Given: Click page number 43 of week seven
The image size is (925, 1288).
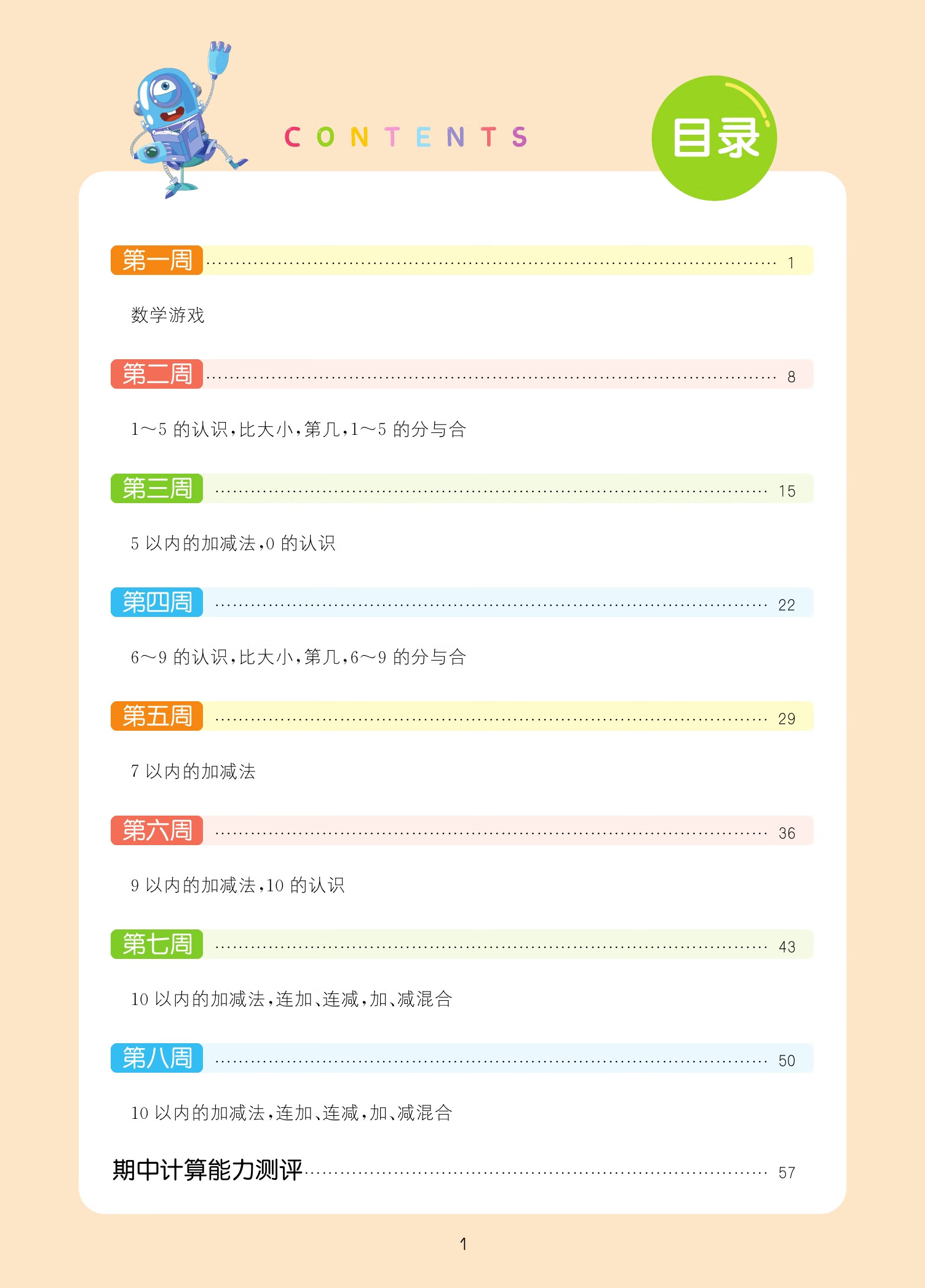Looking at the screenshot, I should 787,947.
